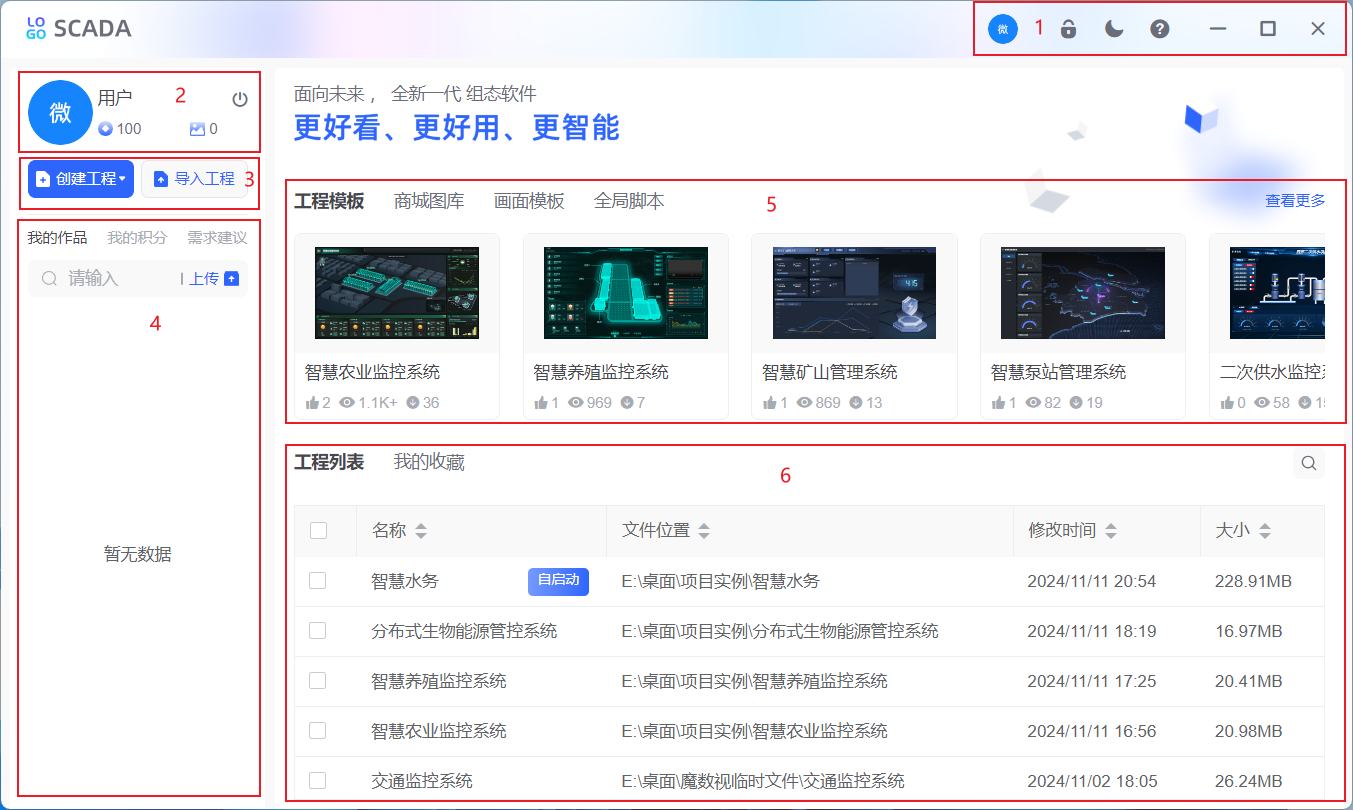1353x810 pixels.
Task: Open the 我的收藏 tab
Action: [429, 462]
